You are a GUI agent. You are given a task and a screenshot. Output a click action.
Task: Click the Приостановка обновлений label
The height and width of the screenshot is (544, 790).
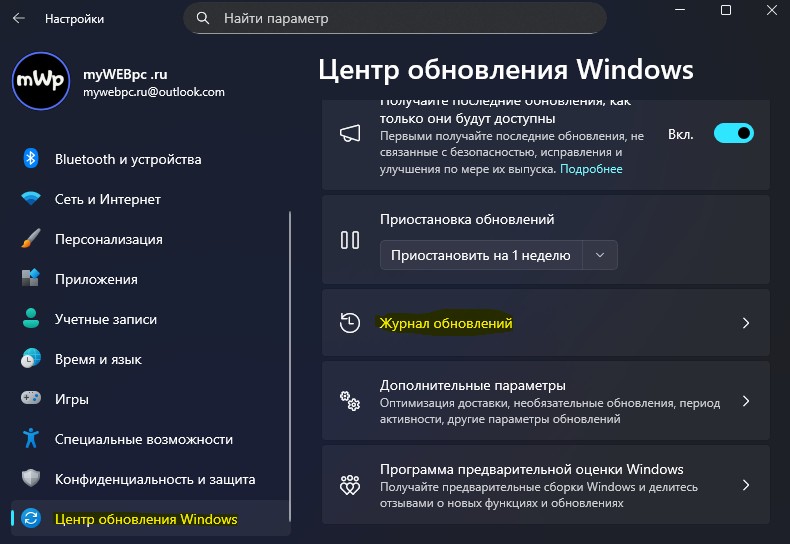point(467,219)
